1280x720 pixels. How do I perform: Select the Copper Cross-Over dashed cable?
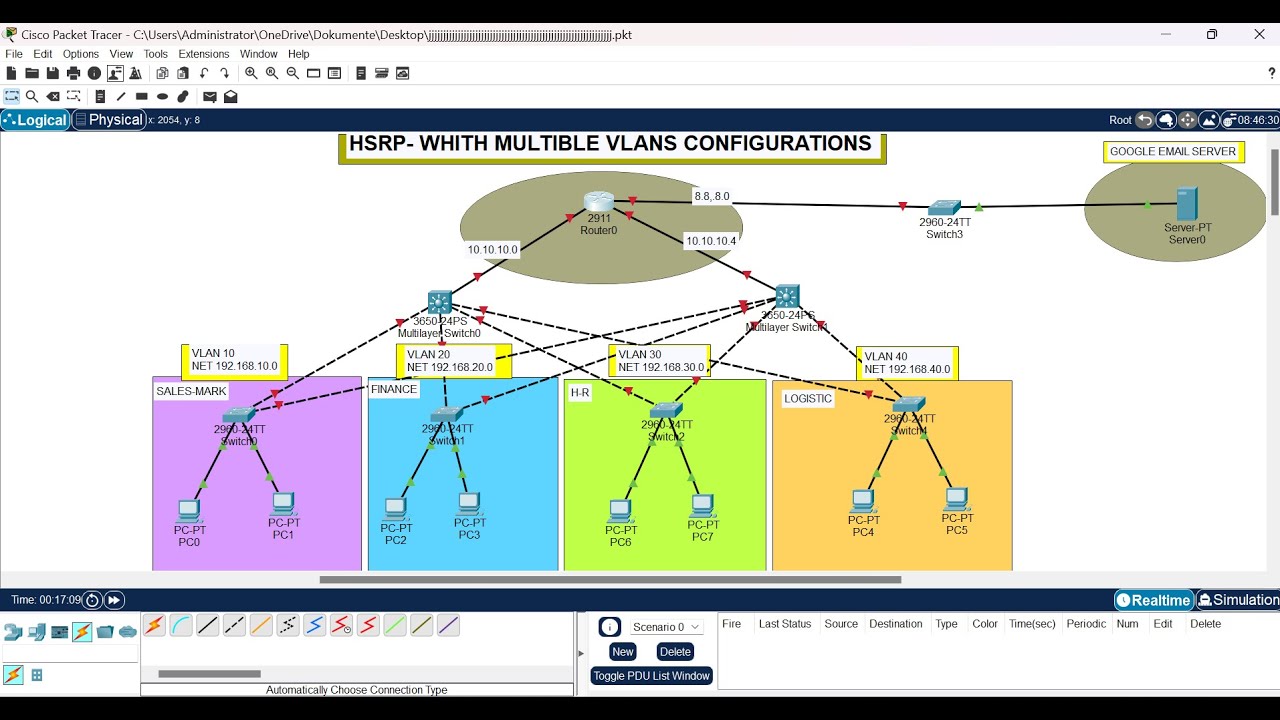click(234, 626)
